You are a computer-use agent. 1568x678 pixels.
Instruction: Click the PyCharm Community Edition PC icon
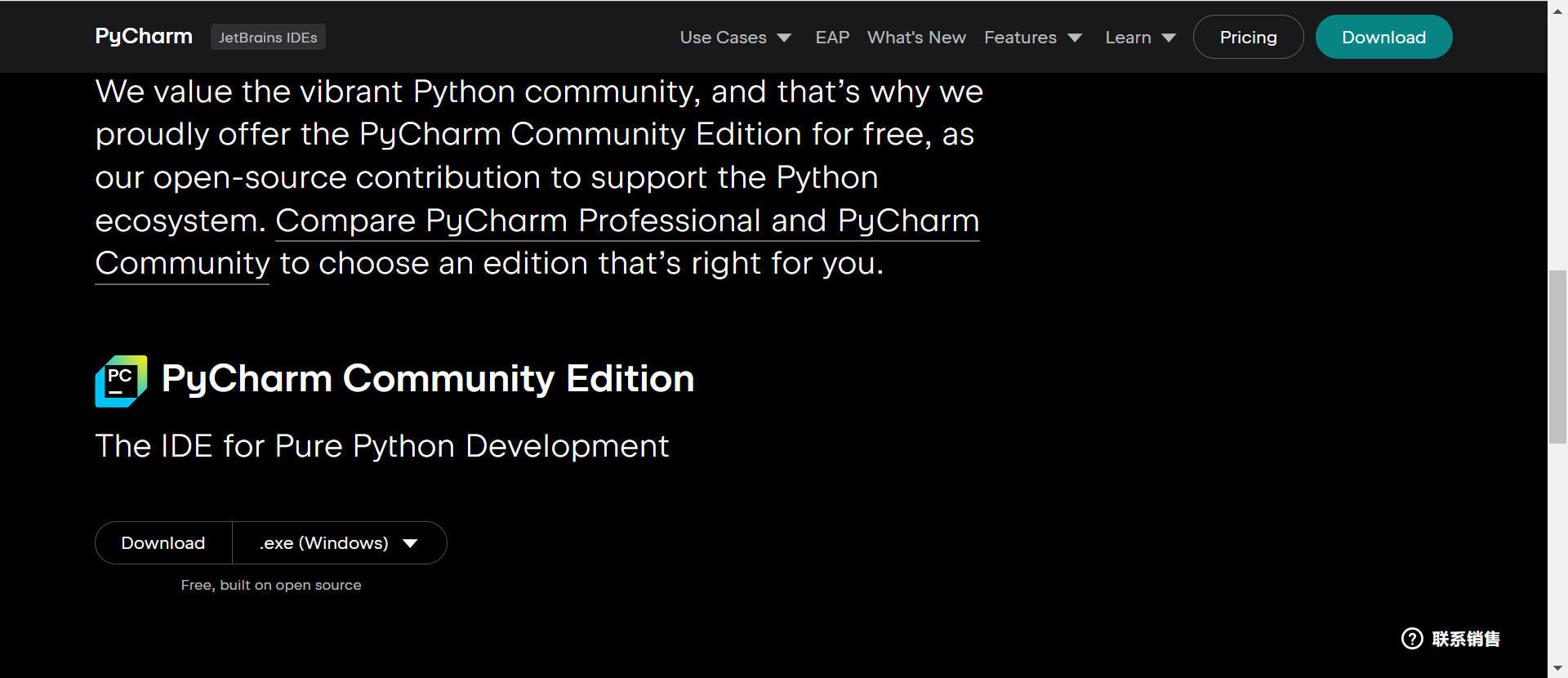point(121,381)
